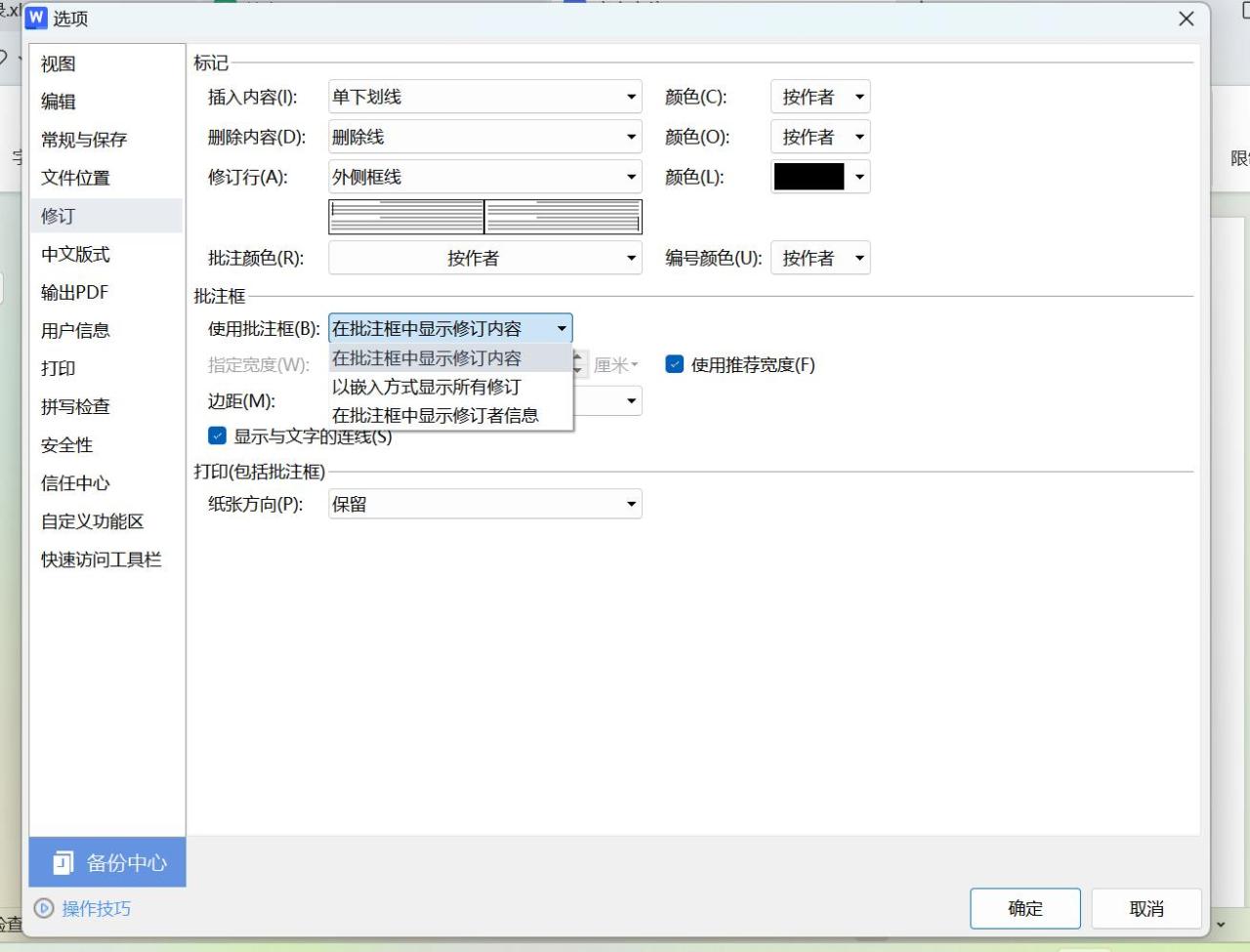Viewport: 1250px width, 952px height.
Task: Click the WPS Writer logo in title bar
Action: tap(35, 18)
